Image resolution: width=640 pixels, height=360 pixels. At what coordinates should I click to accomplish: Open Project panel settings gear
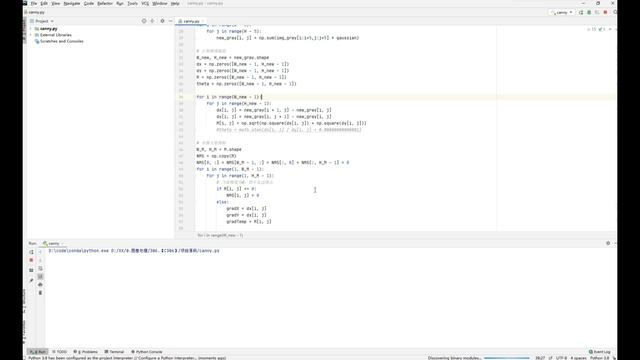[x=162, y=21]
